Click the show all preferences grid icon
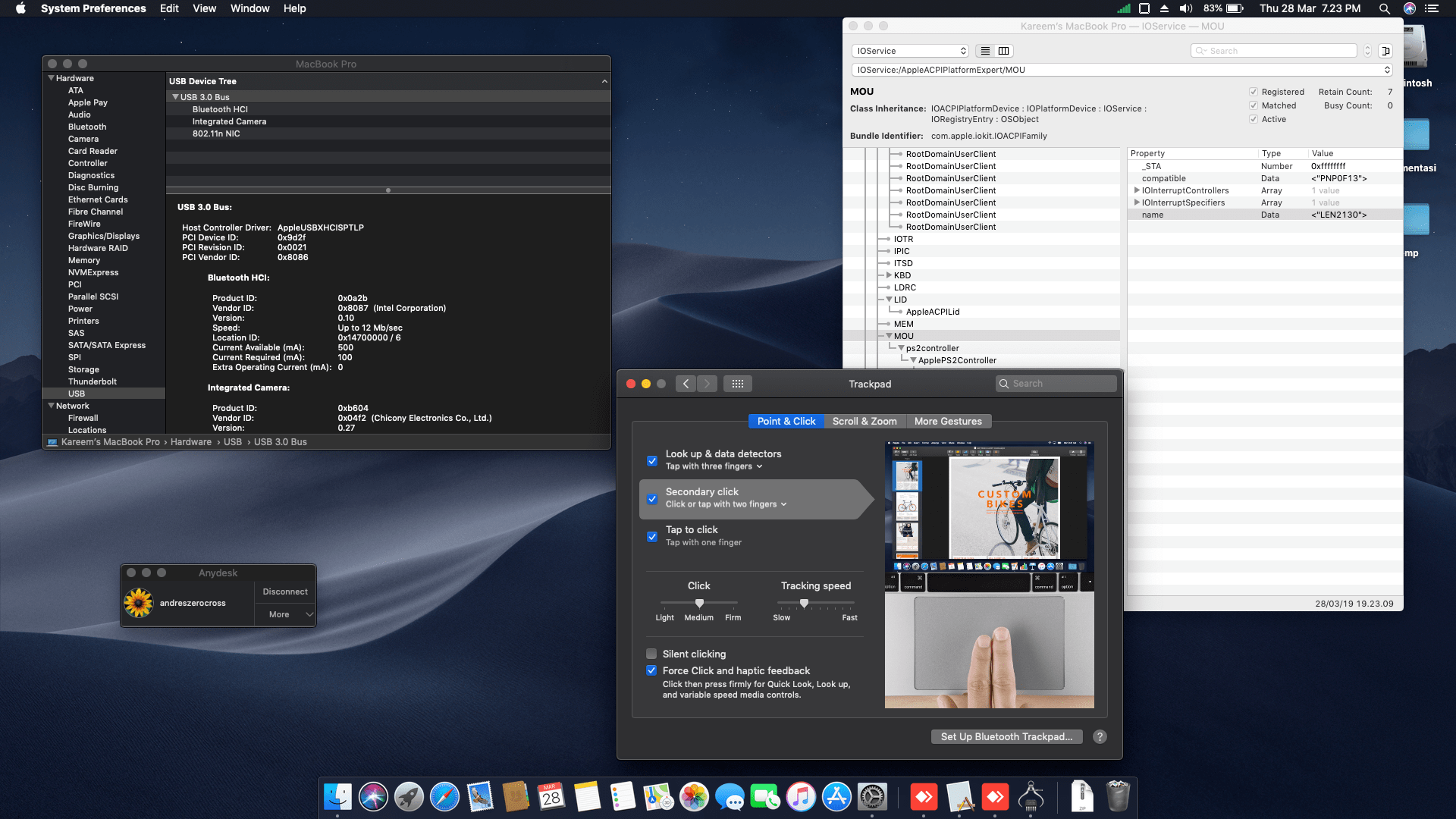This screenshot has height=819, width=1456. point(737,384)
